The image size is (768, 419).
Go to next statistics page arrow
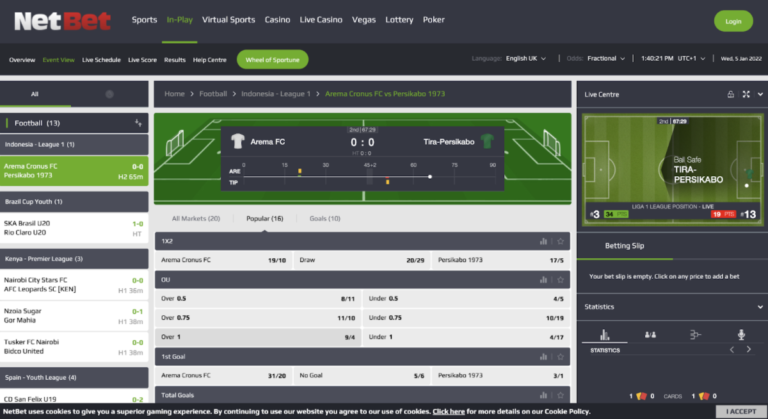point(748,349)
